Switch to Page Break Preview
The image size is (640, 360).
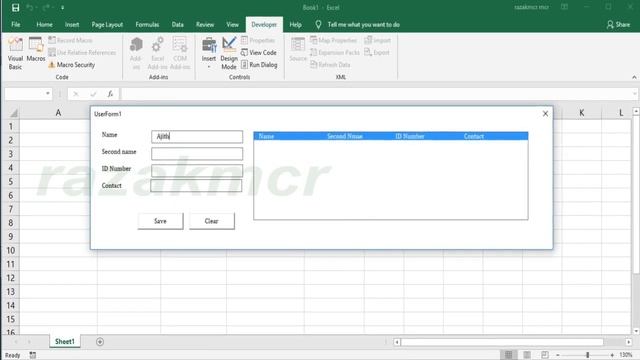pyautogui.click(x=545, y=355)
